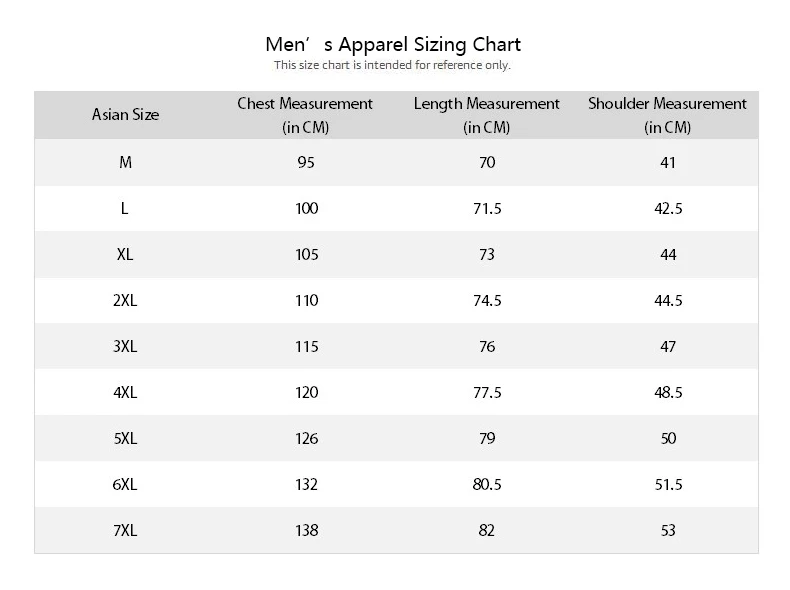Viewport: 790px width, 590px height.
Task: Click chest value 126 for size 5XL
Action: coord(306,438)
